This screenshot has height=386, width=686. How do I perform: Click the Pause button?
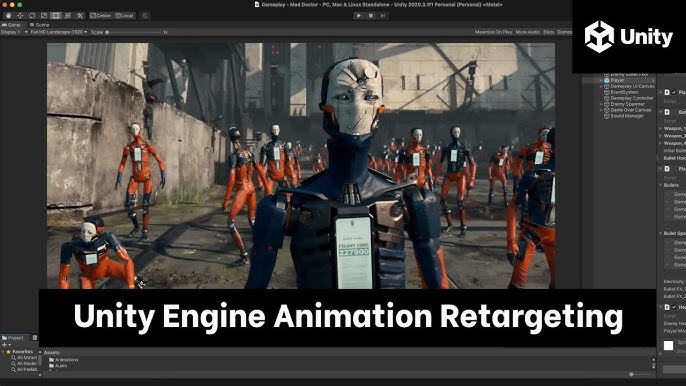[x=371, y=15]
